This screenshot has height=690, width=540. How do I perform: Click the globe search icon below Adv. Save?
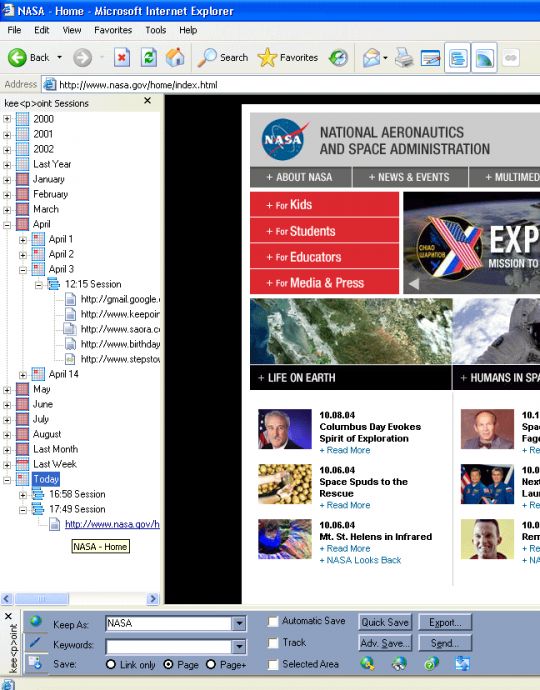[367, 663]
